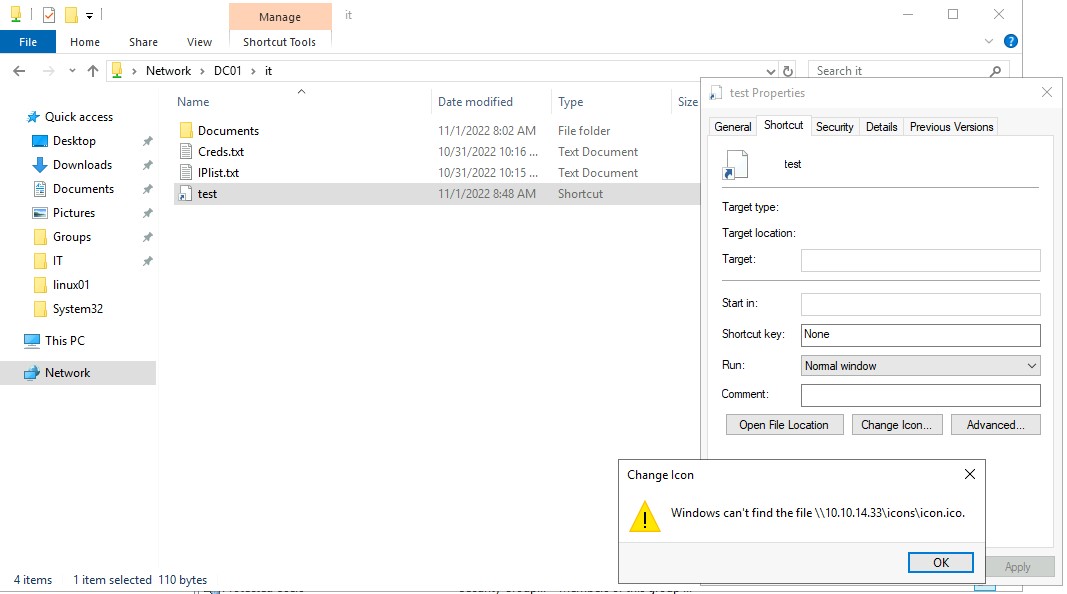Expand the address bar history dropdown

coord(770,71)
